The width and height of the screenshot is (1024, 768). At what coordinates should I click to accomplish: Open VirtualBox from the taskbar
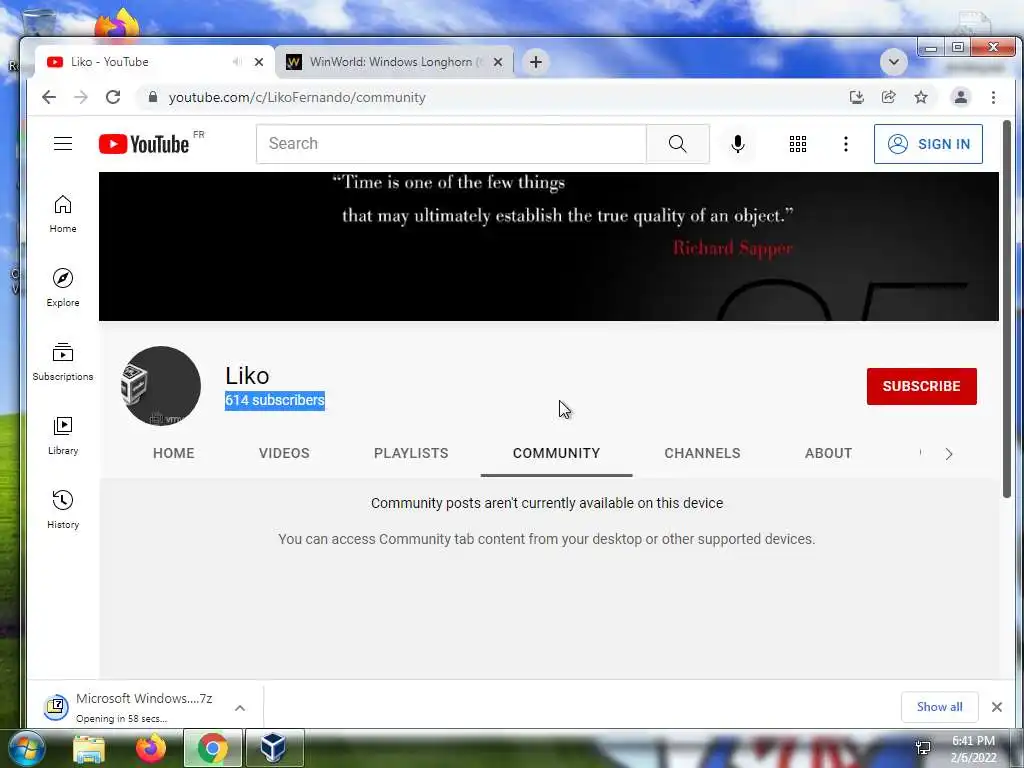pos(274,748)
